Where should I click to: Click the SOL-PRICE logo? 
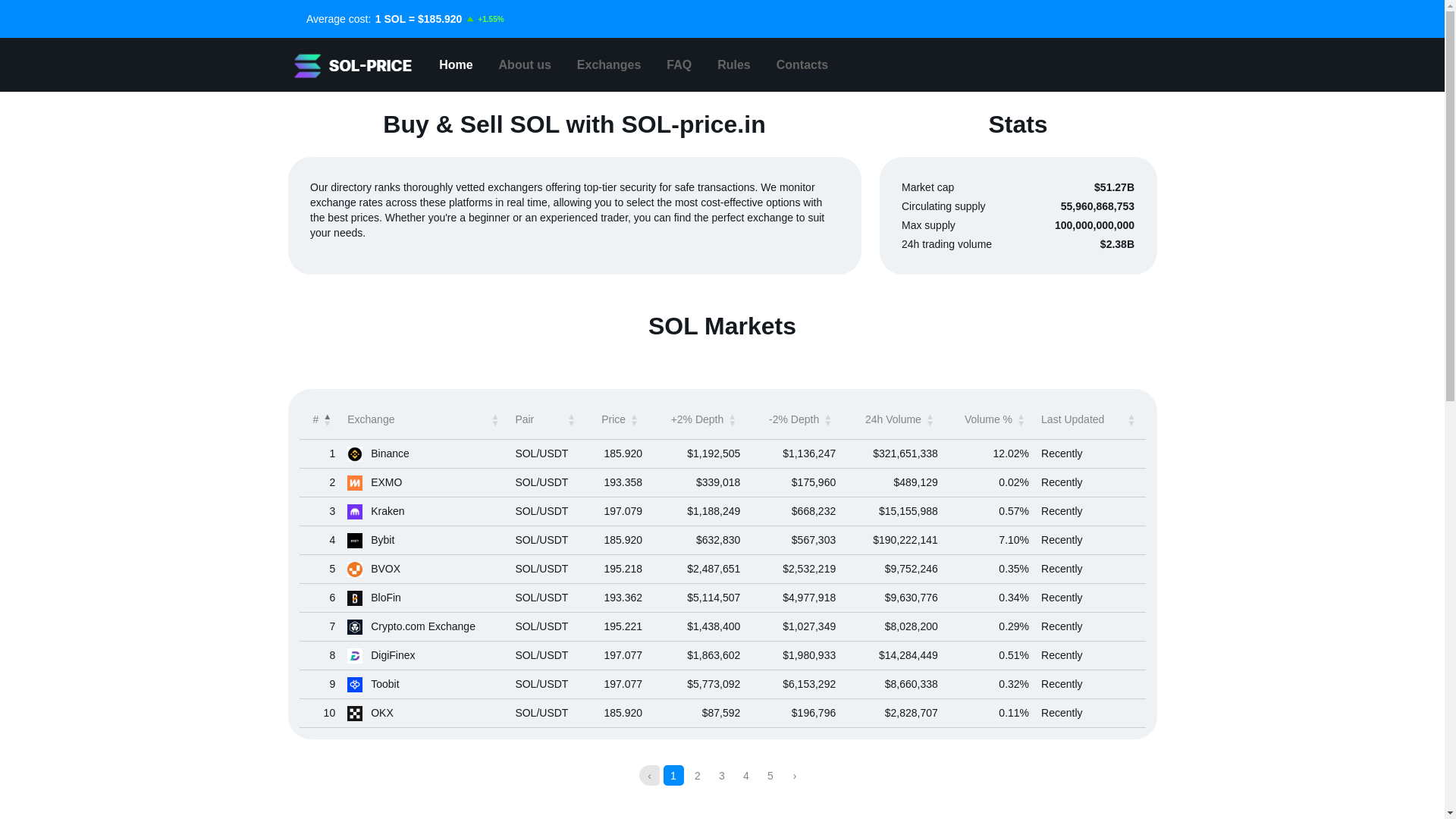[x=353, y=65]
